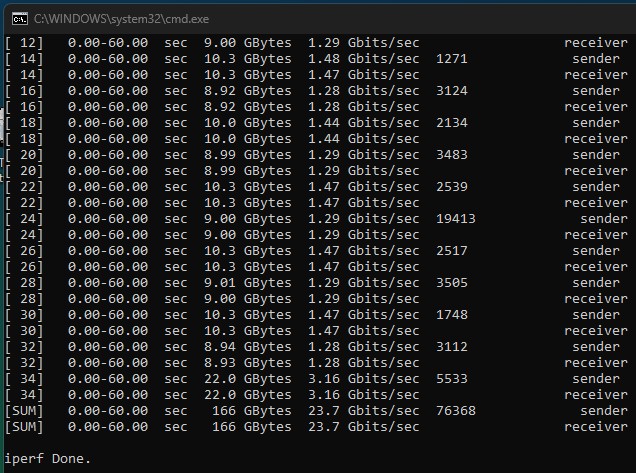Click 23.7 Gbits/sec in the SUM receiver row
Screen dimensions: 636x473
pos(363,427)
